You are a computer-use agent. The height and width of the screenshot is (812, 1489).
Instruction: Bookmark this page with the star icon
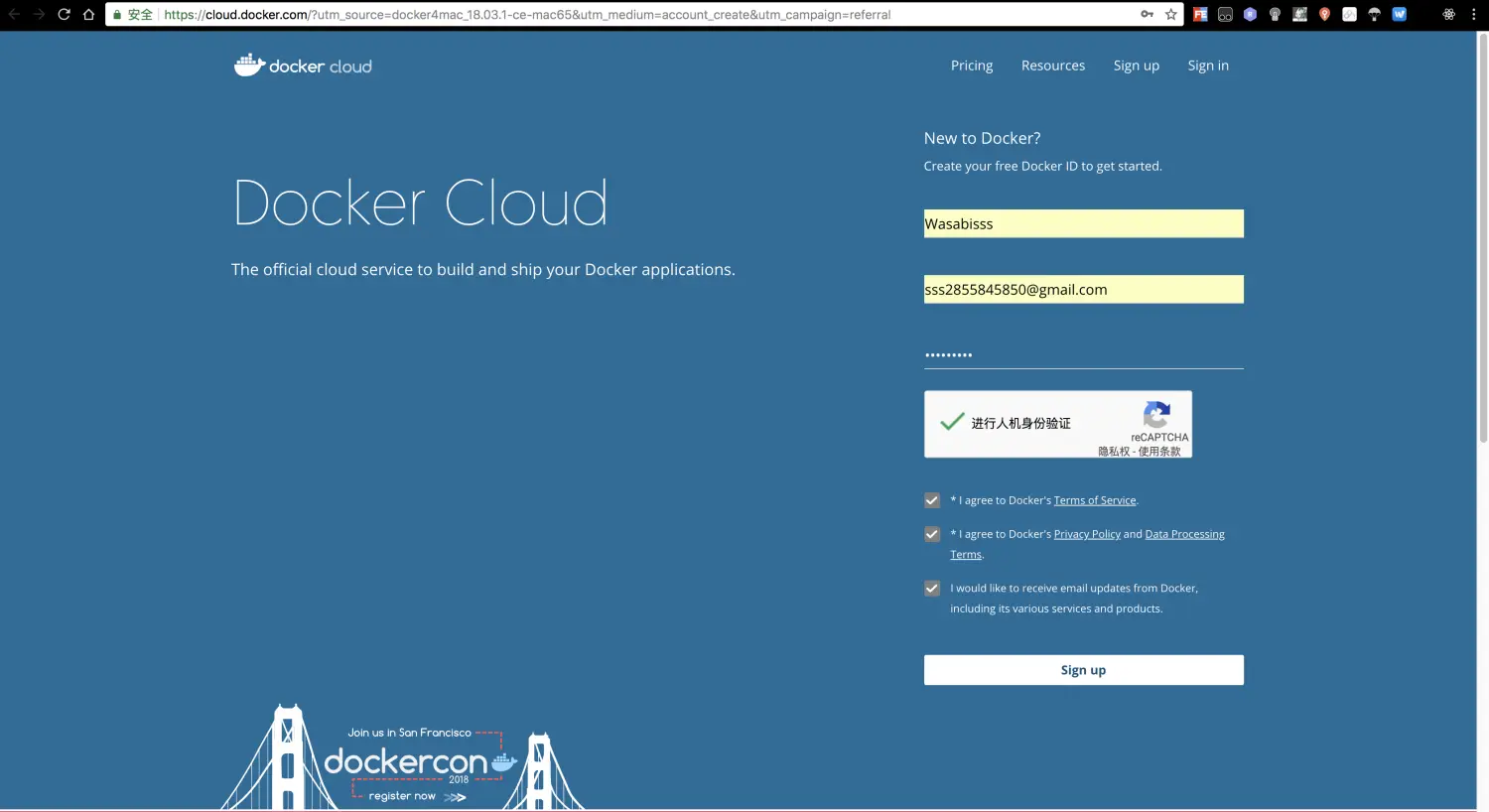point(1171,14)
